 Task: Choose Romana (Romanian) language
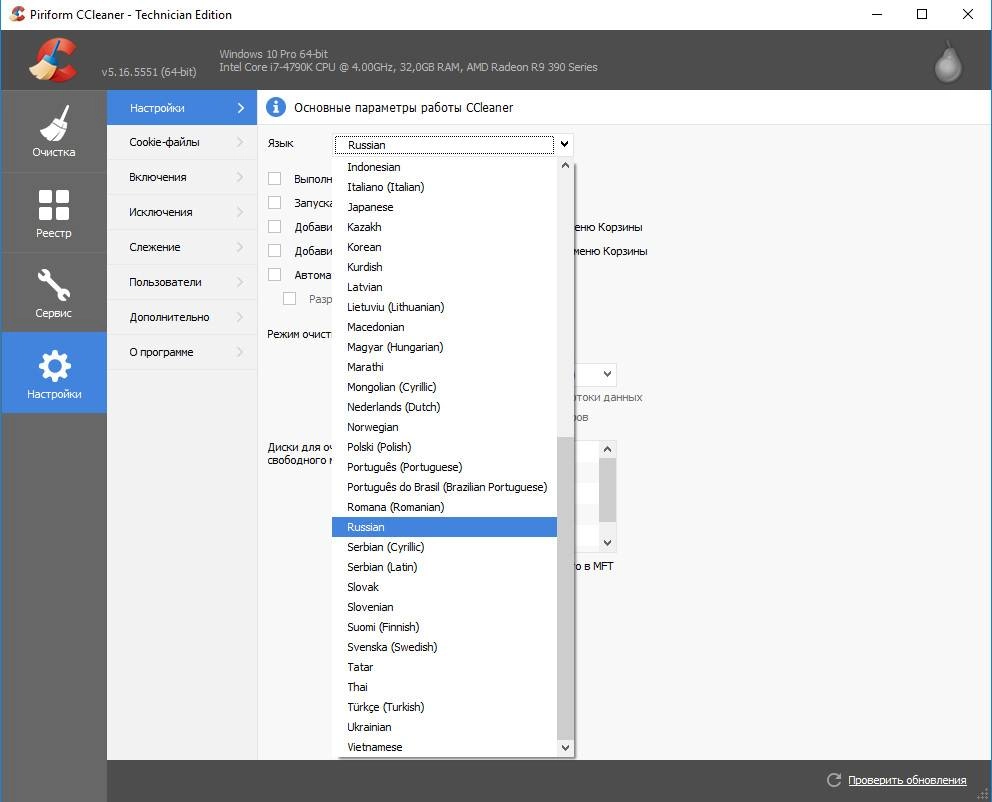point(444,507)
